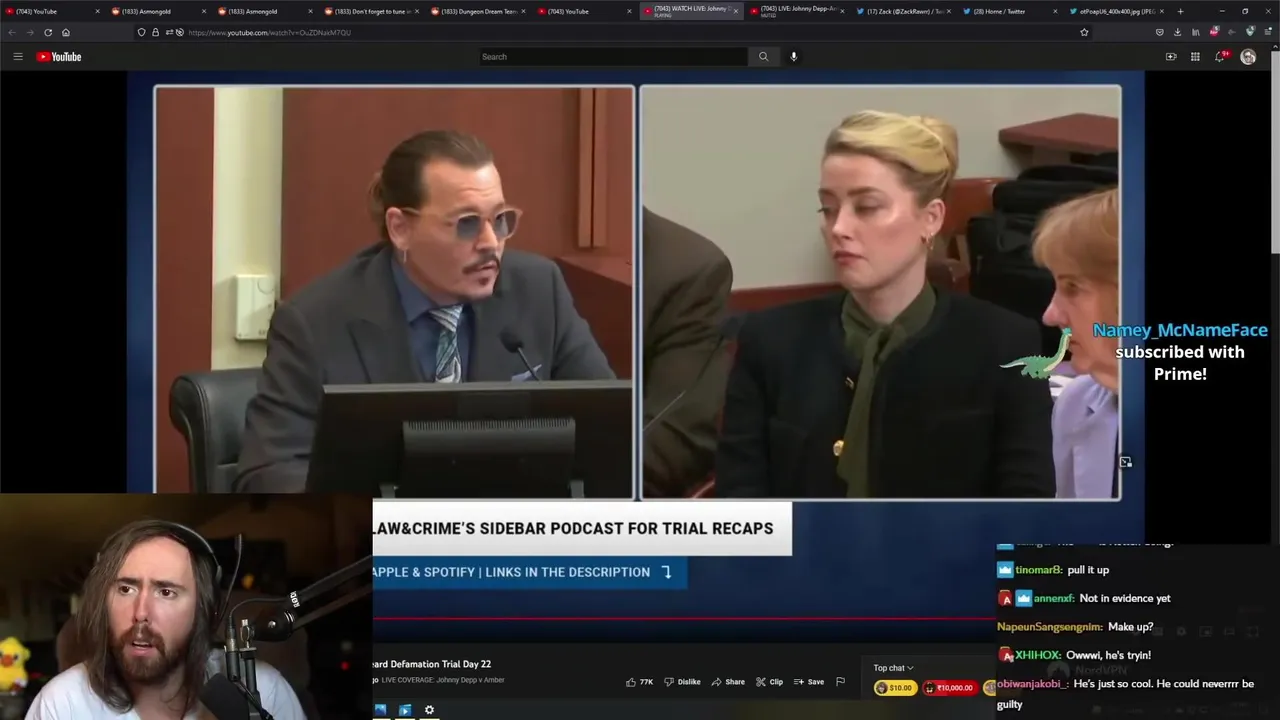Expand the Top chat dropdown
This screenshot has height=720, width=1280.
pyautogui.click(x=893, y=668)
